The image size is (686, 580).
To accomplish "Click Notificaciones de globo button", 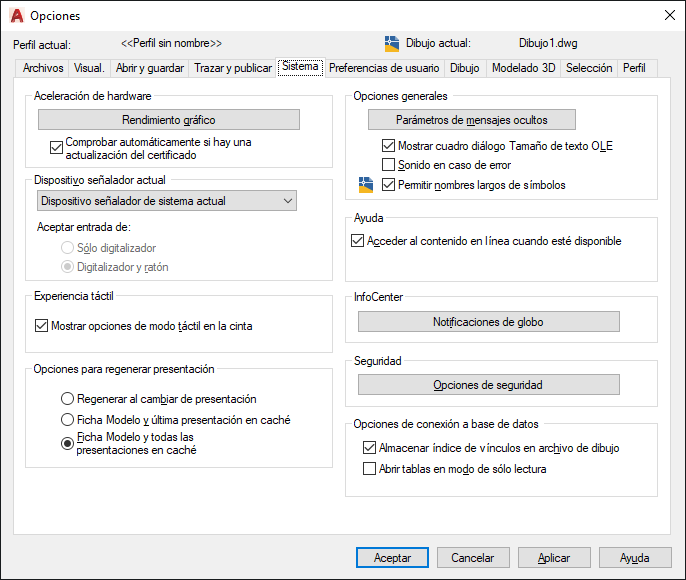I will (x=489, y=322).
